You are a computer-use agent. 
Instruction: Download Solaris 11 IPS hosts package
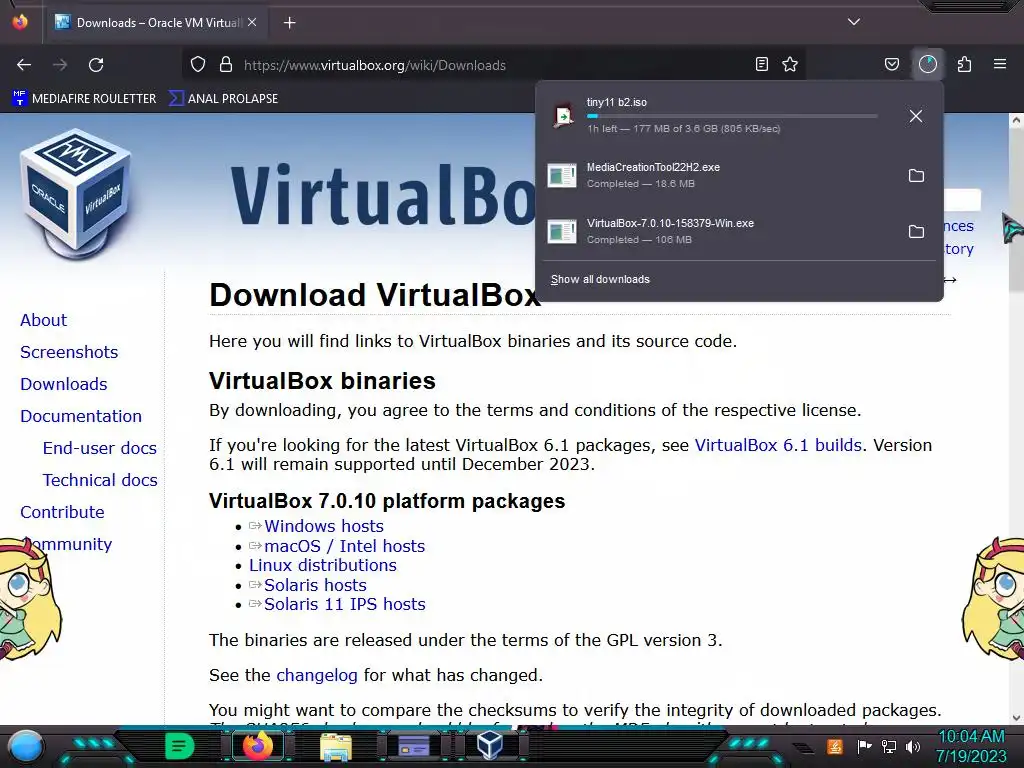(344, 604)
